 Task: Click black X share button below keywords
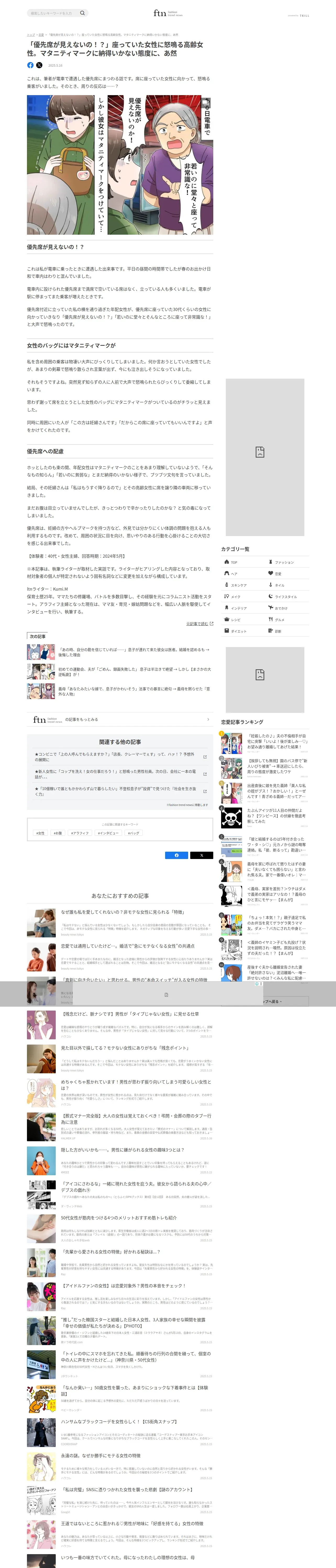[x=201, y=855]
